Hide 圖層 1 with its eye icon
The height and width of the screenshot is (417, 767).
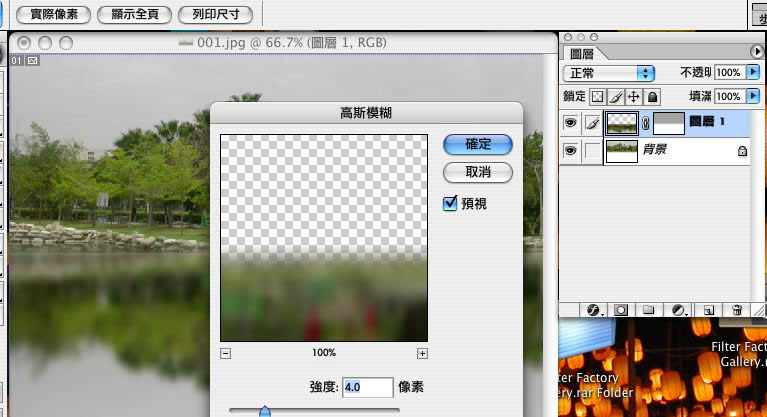[x=570, y=123]
